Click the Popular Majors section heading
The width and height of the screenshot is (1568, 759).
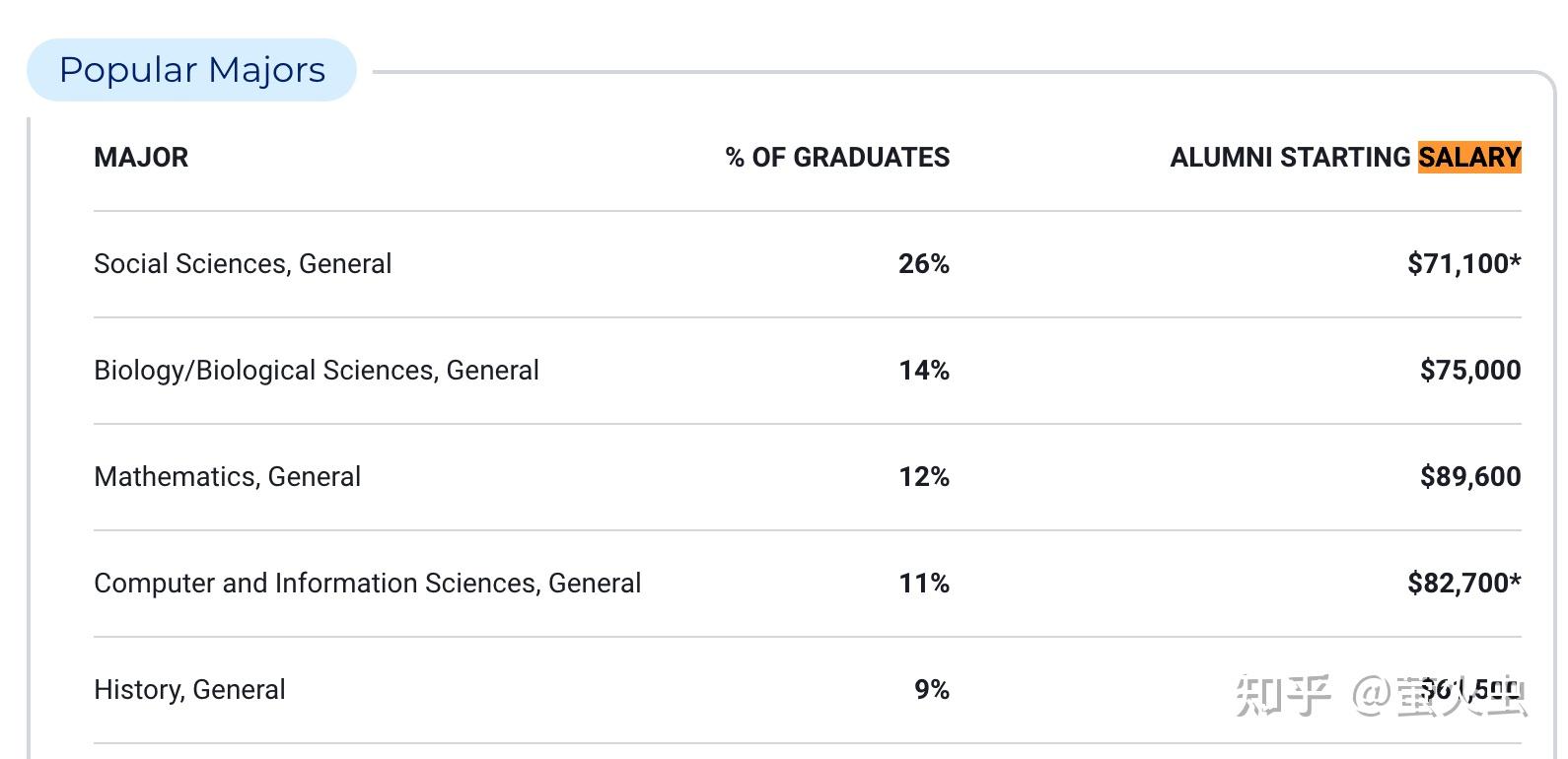click(x=191, y=70)
